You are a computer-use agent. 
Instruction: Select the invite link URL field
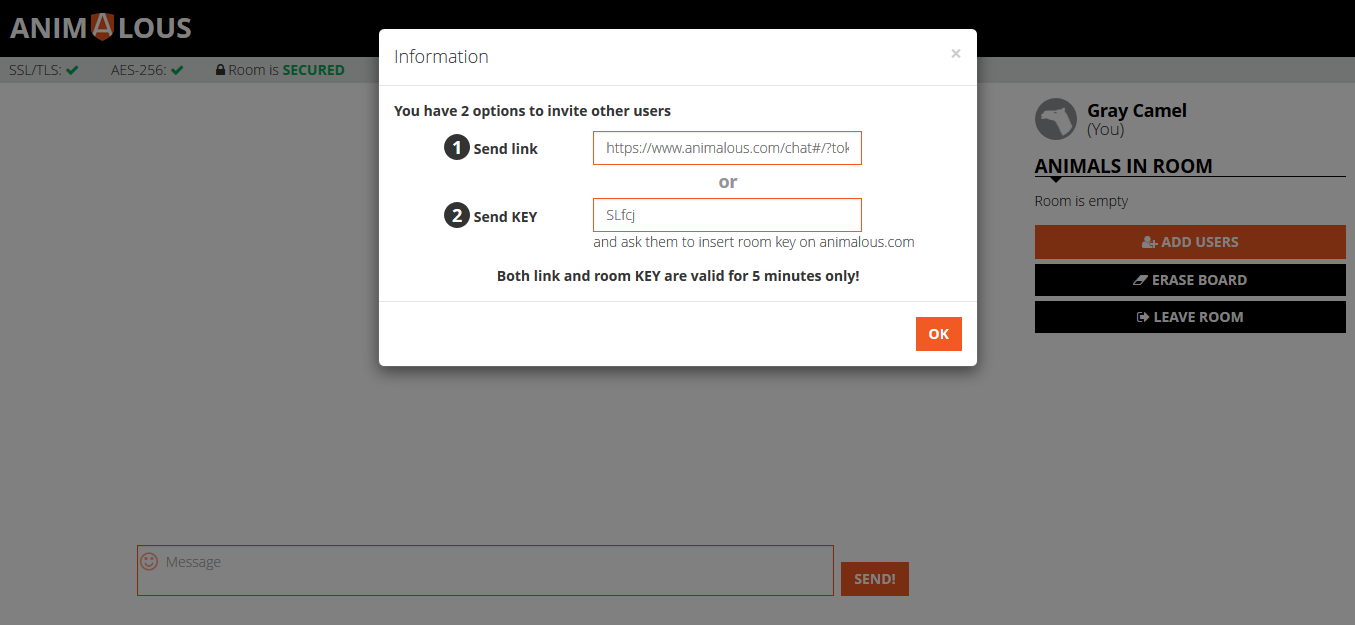click(727, 148)
